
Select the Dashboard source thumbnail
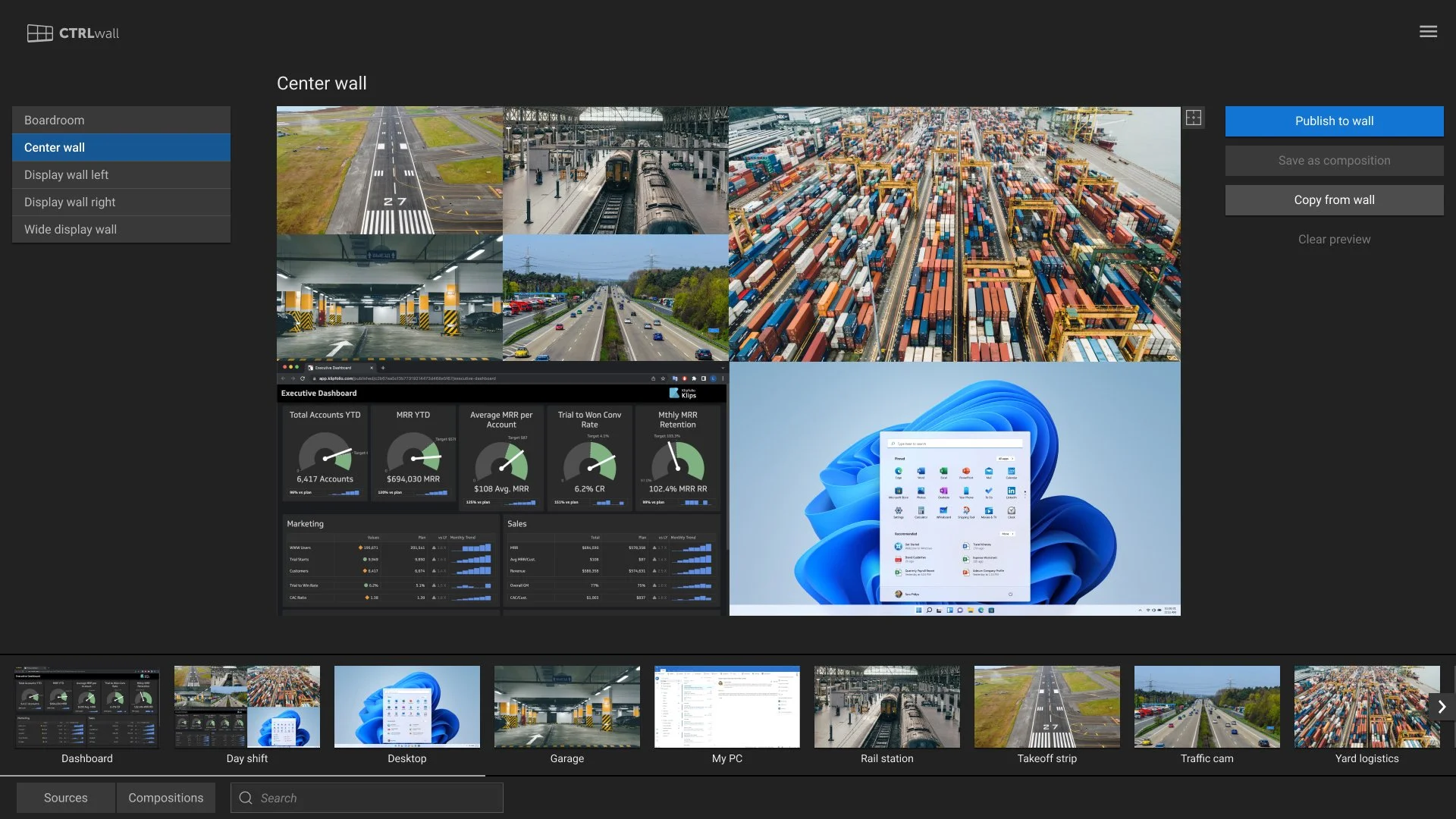(87, 707)
